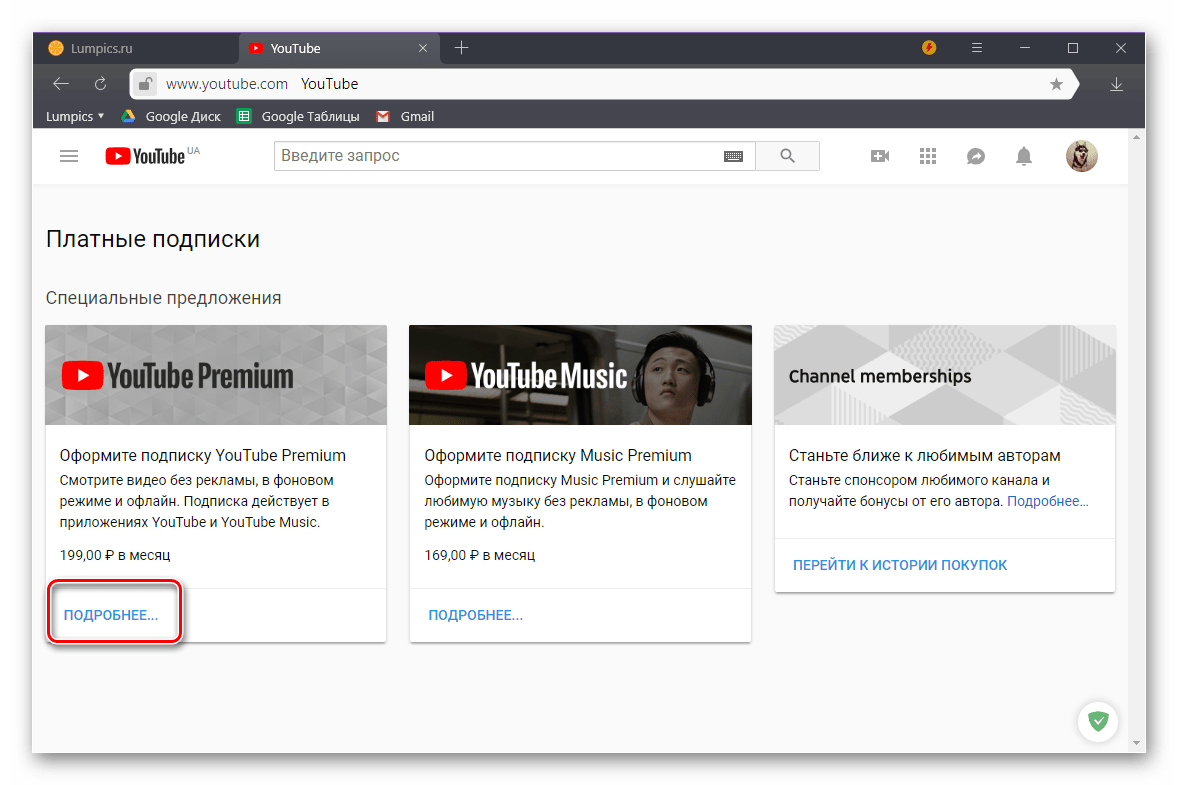Click the 169,00 ₽ в месяц price
Image resolution: width=1178 pixels, height=785 pixels.
479,555
